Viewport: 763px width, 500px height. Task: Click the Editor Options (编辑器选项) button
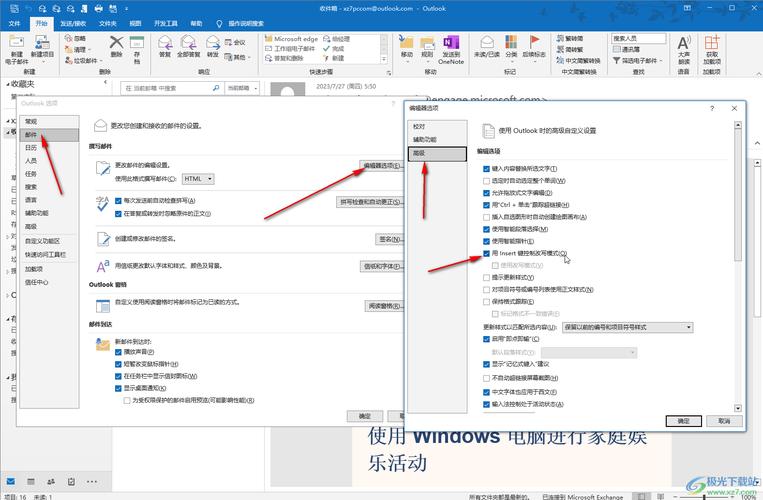[382, 166]
